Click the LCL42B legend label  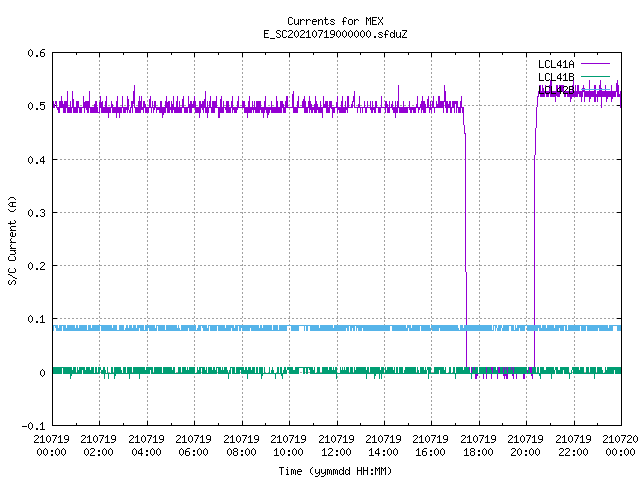click(556, 90)
